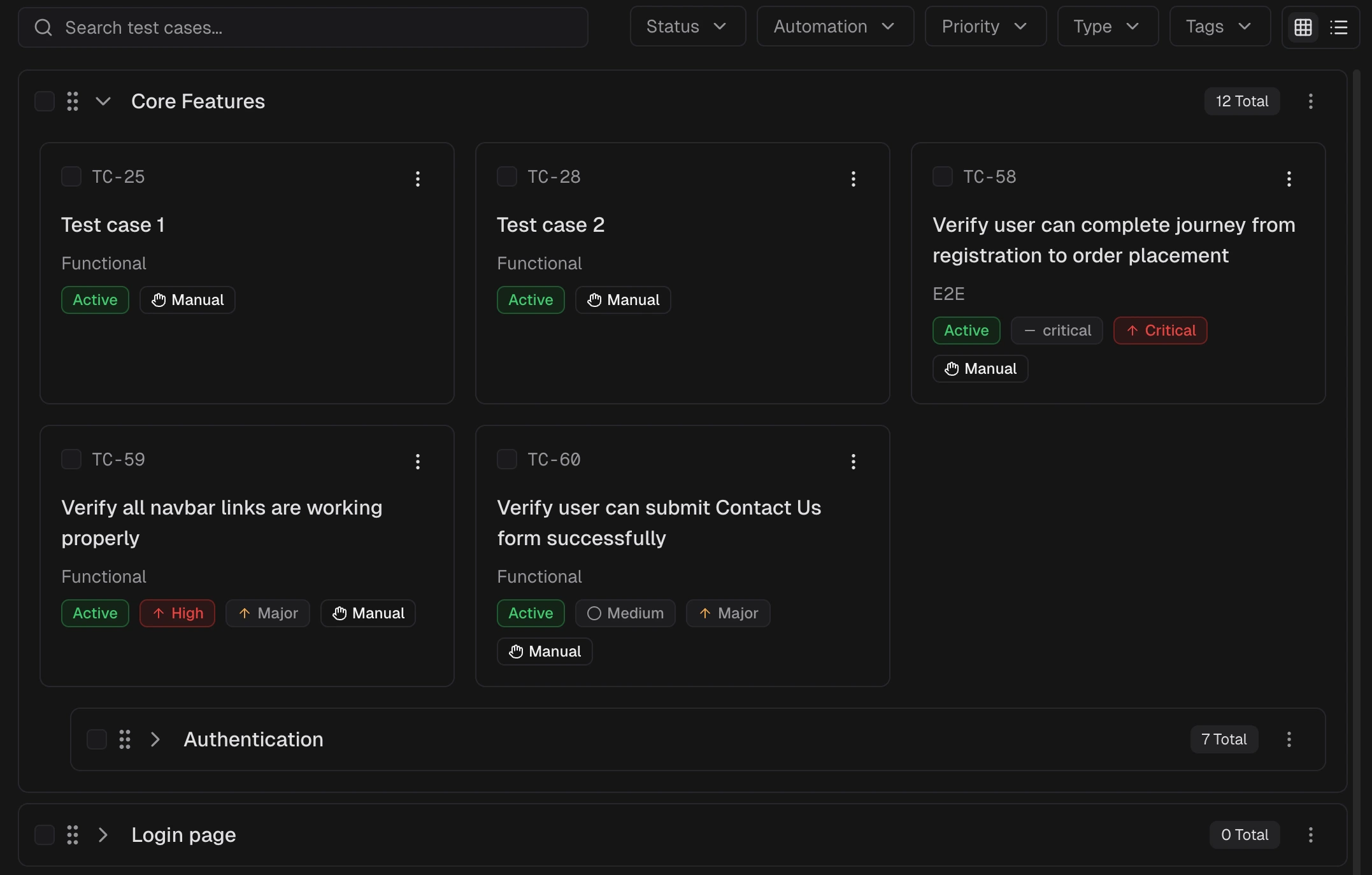
Task: Open TC-60 kebab menu
Action: (x=853, y=462)
